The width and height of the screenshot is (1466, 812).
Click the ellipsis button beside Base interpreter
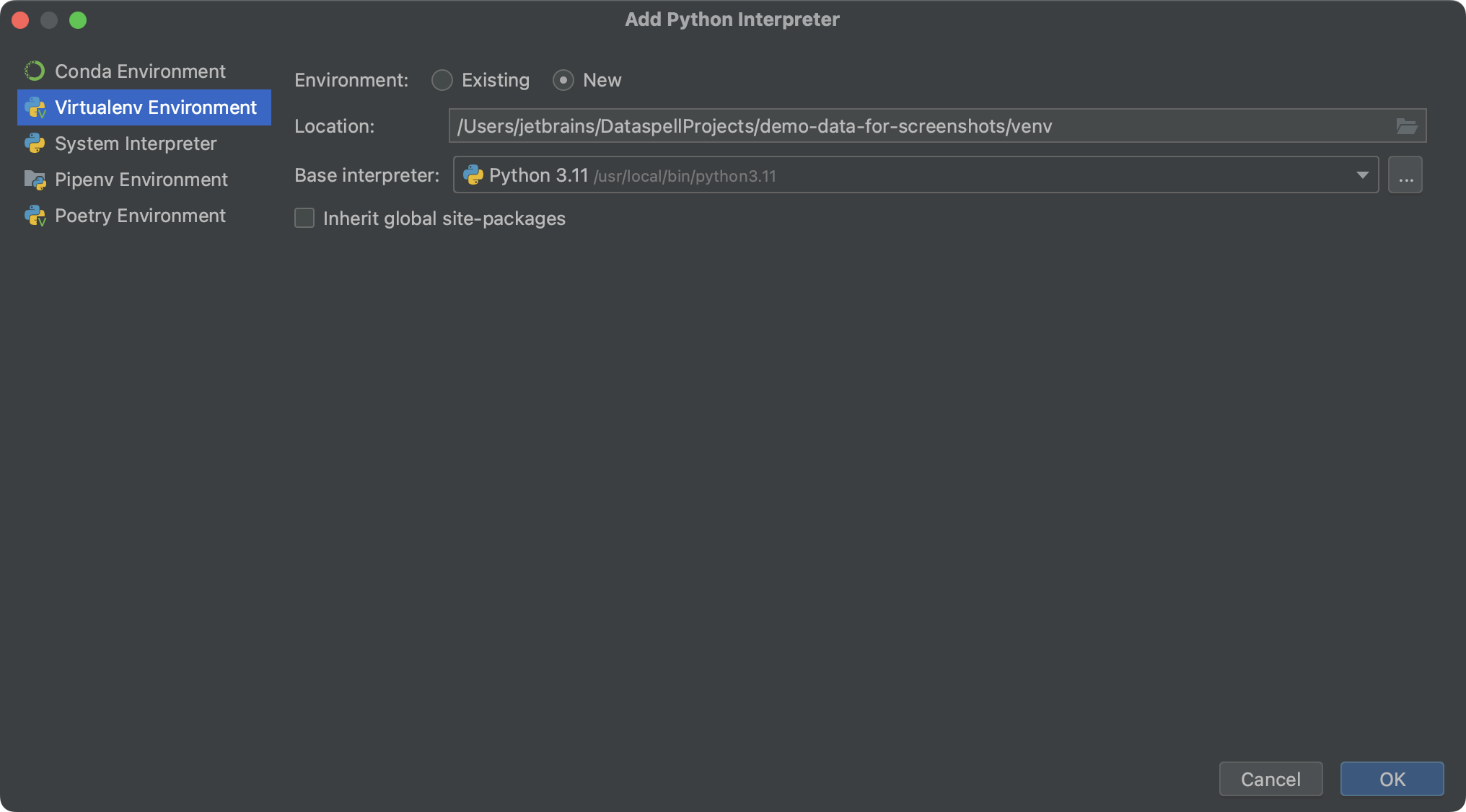(x=1404, y=175)
